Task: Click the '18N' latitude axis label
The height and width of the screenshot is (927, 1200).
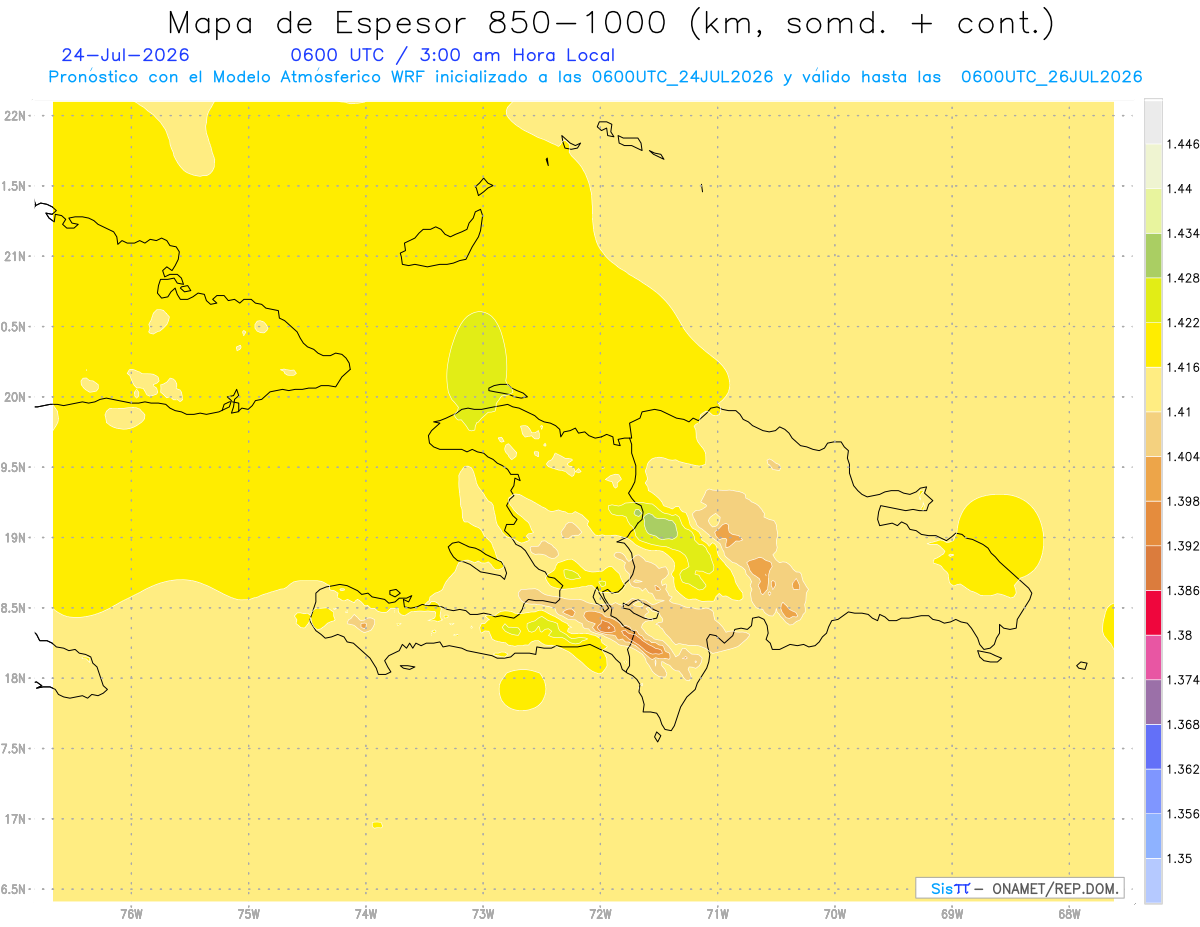Action: pyautogui.click(x=16, y=679)
